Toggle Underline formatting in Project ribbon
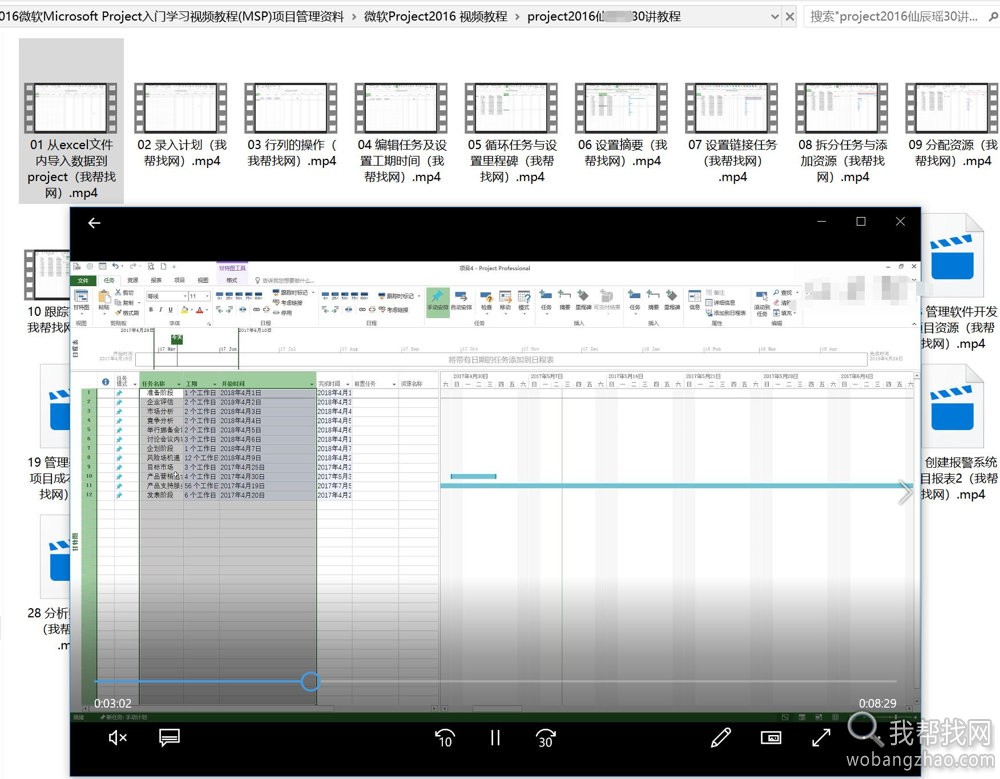The width and height of the screenshot is (1000, 779). point(170,309)
